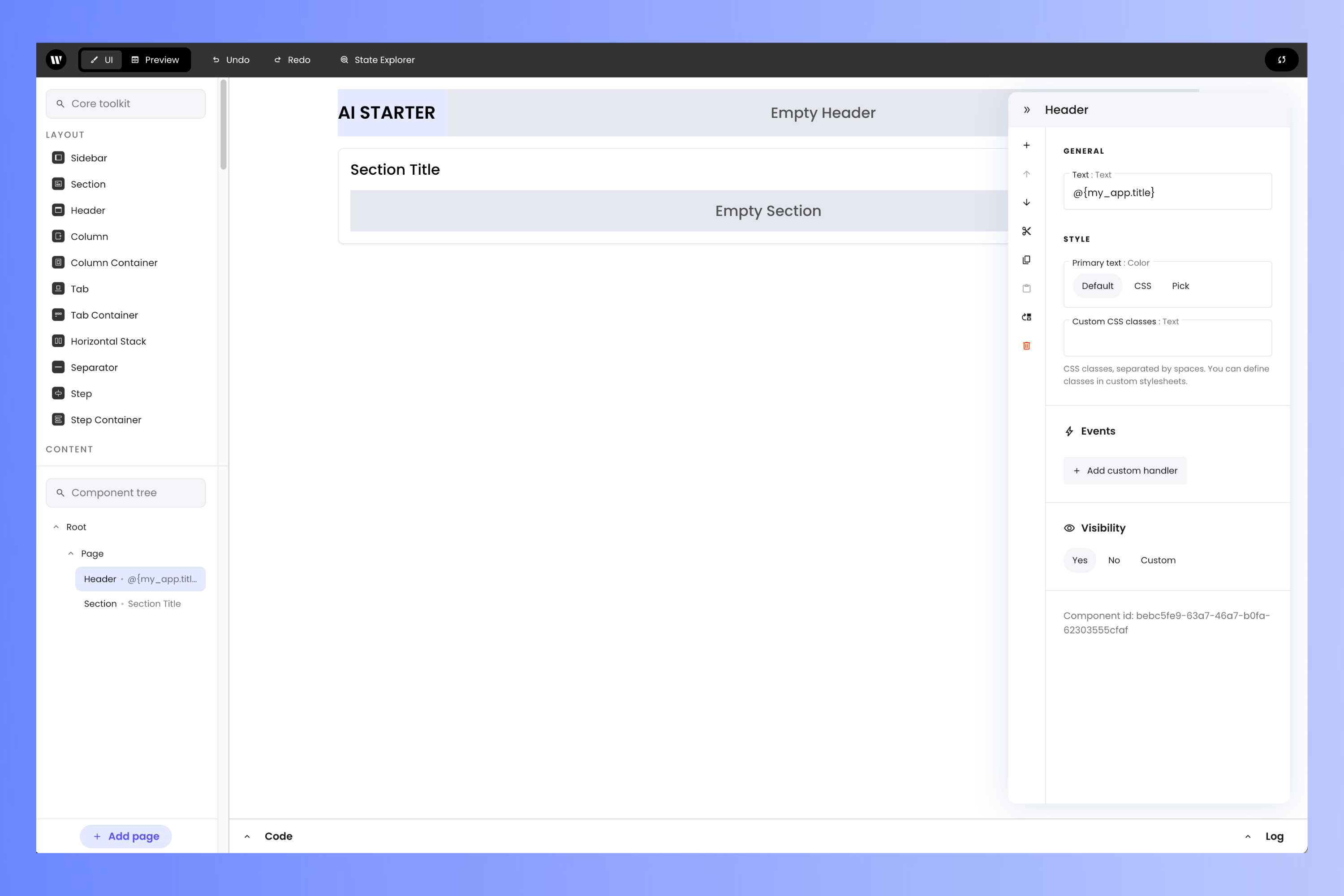
Task: Select Section Title on canvas
Action: tap(395, 169)
